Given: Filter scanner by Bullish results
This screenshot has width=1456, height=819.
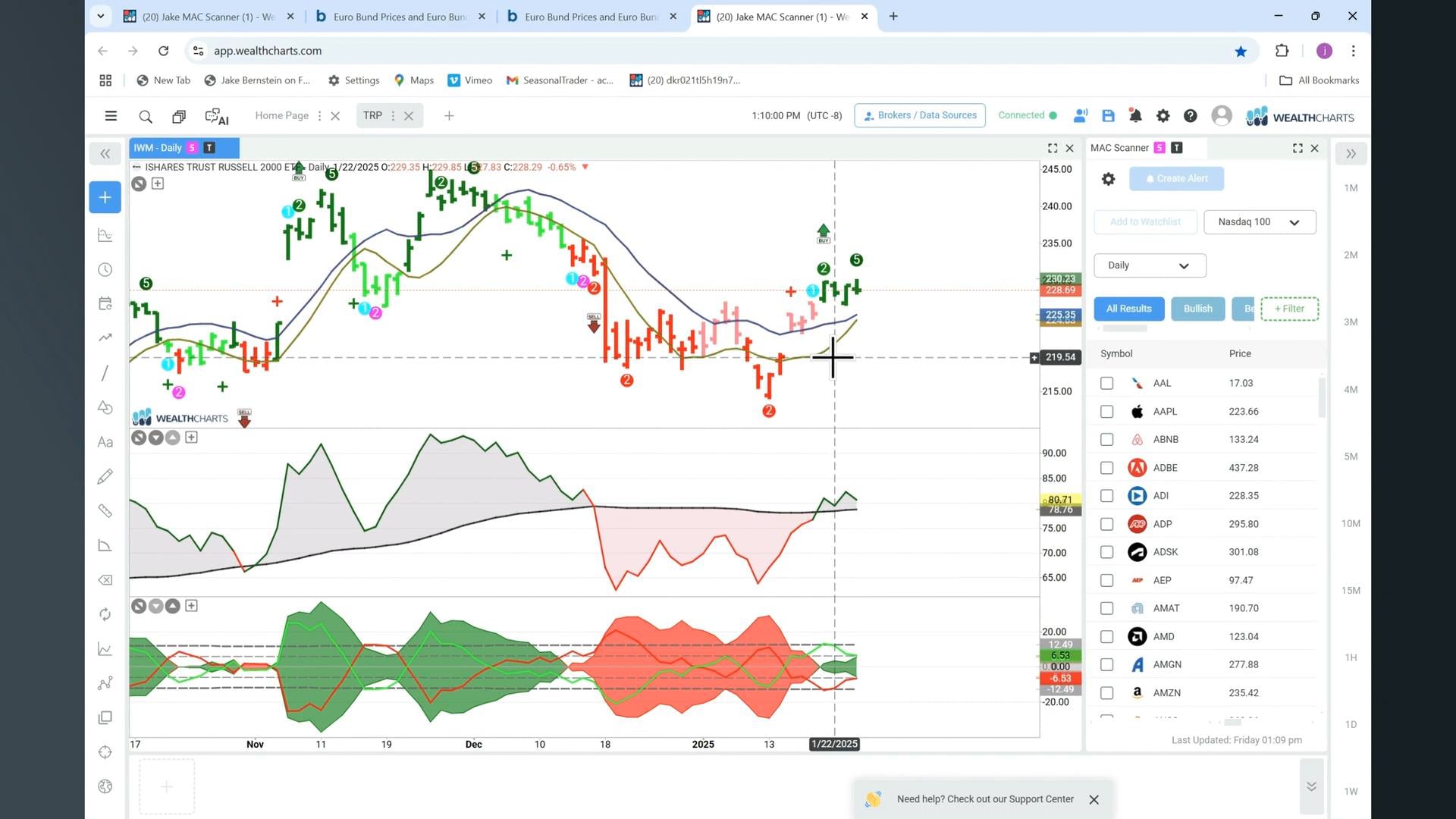Looking at the screenshot, I should (x=1197, y=309).
